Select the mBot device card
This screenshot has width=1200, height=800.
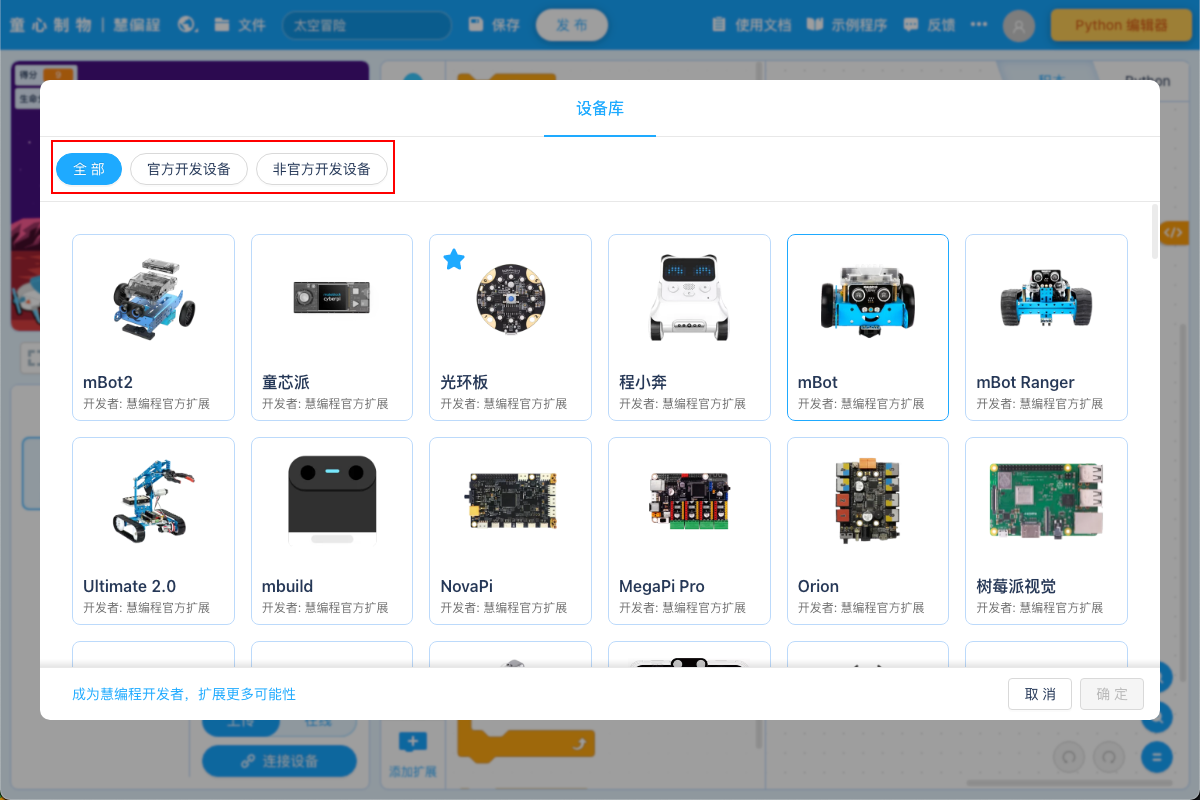coord(868,327)
